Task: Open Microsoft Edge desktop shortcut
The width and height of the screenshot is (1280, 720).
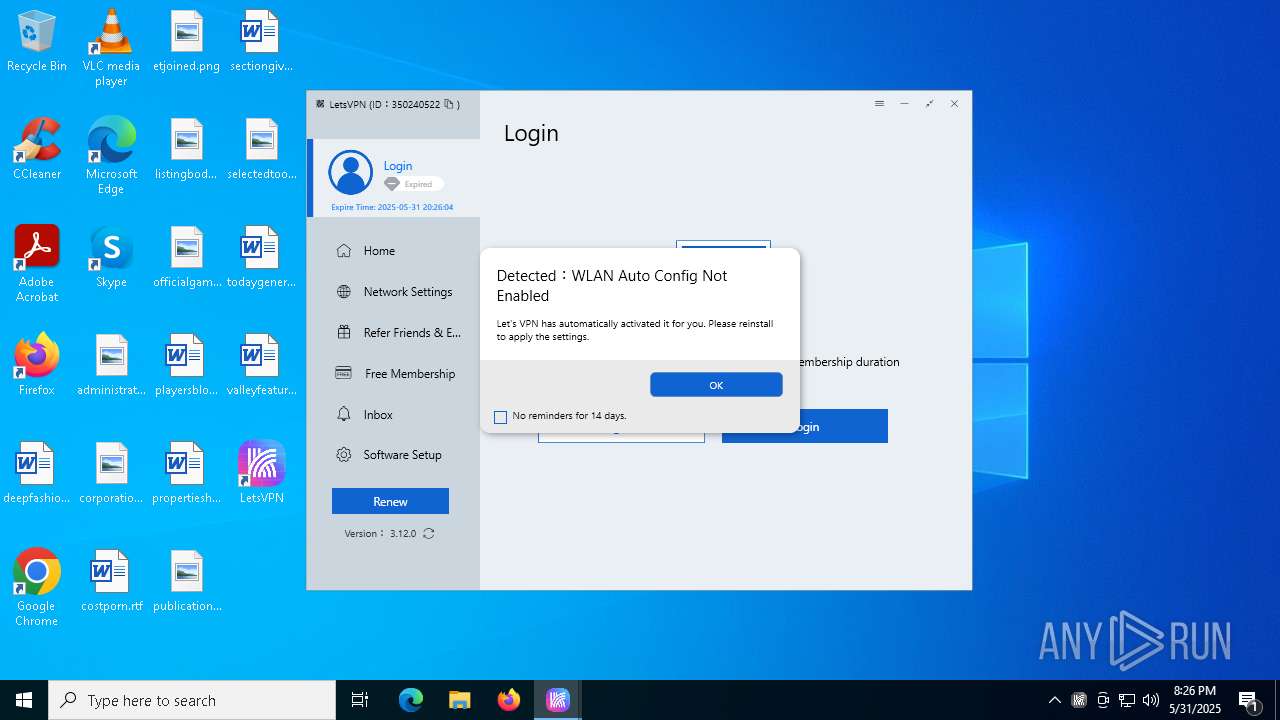Action: [111, 155]
